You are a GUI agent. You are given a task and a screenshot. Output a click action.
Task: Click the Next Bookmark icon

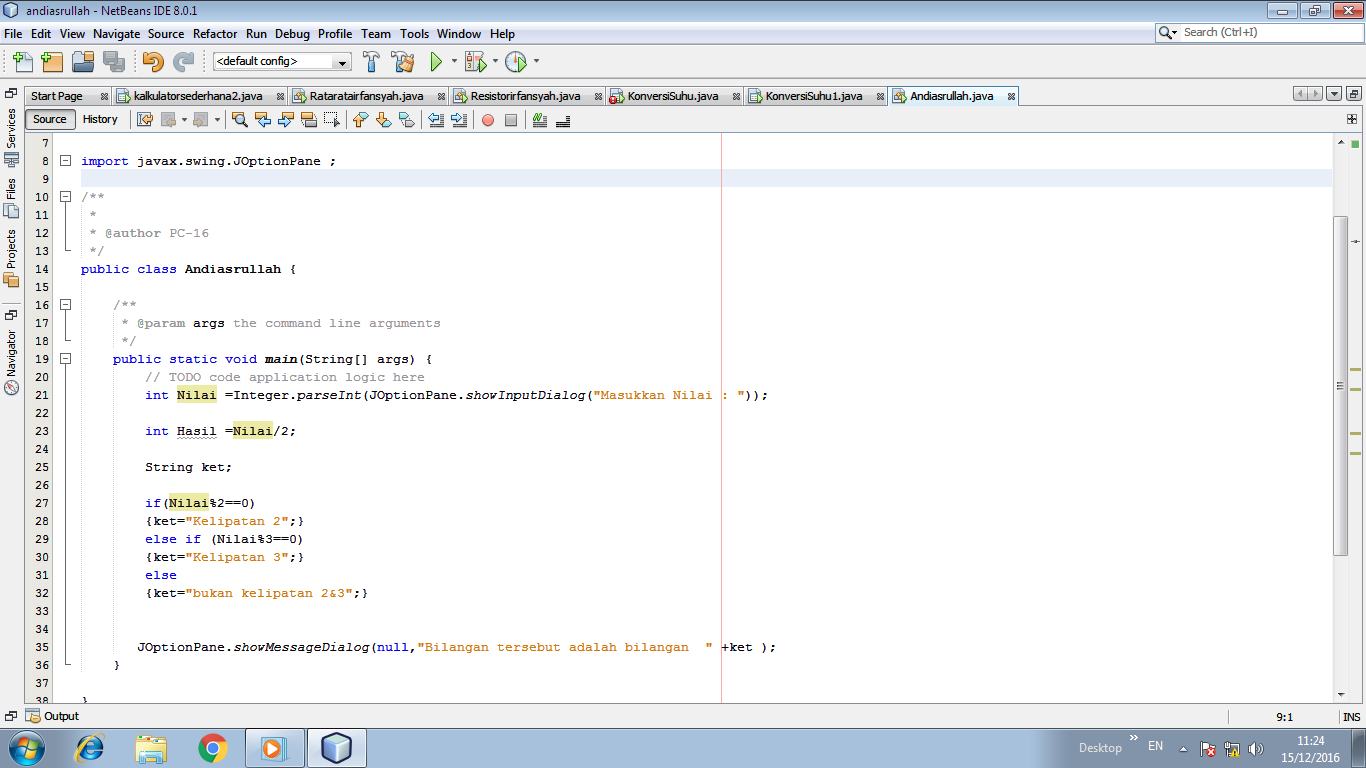pos(383,120)
